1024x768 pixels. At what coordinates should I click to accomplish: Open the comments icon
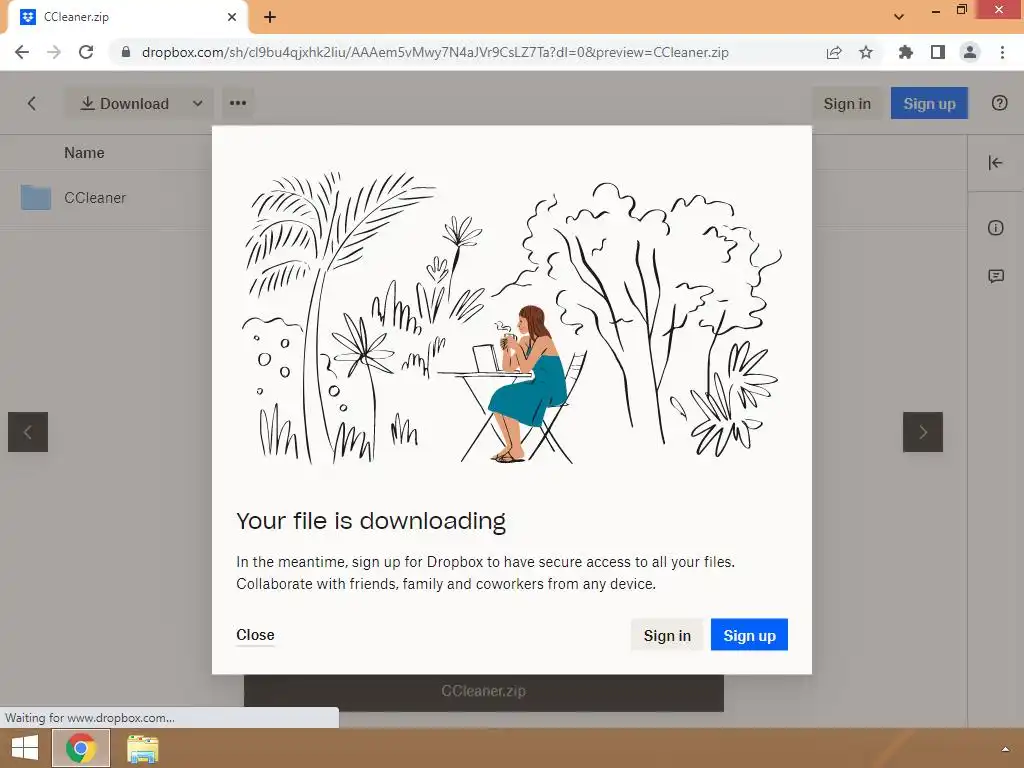pos(996,276)
